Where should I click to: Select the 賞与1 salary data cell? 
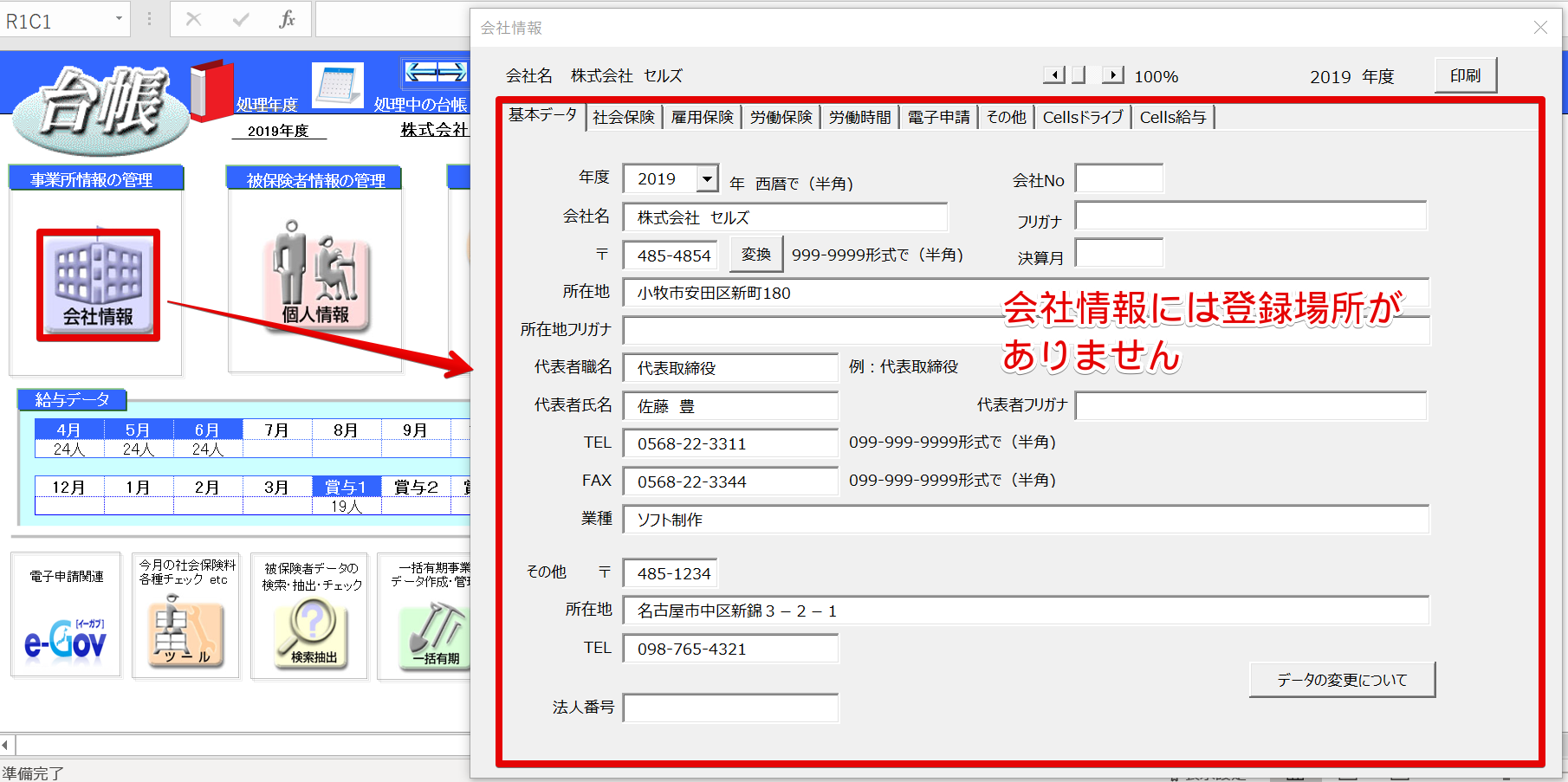pos(347,487)
